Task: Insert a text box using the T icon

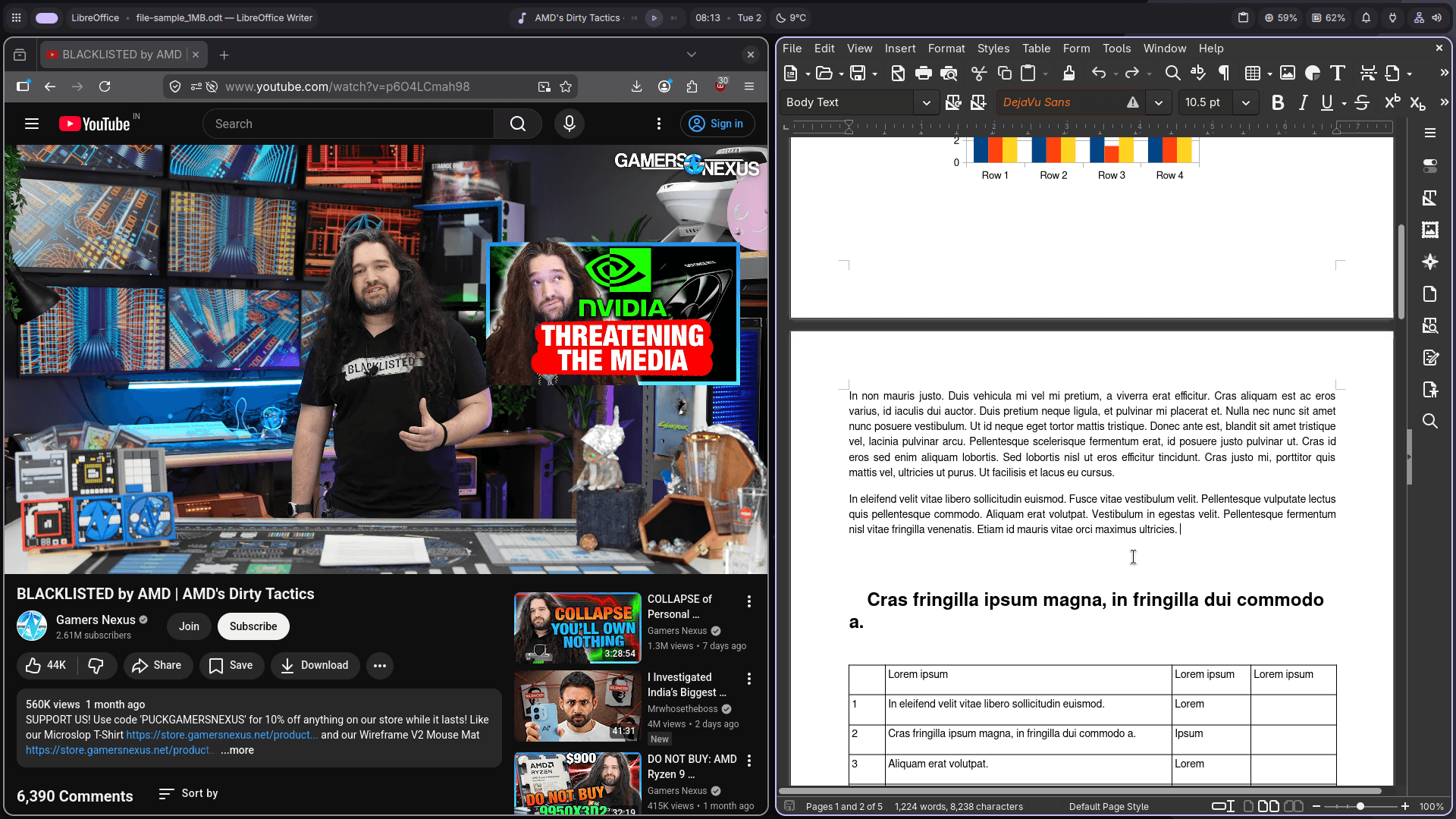Action: (x=1338, y=73)
